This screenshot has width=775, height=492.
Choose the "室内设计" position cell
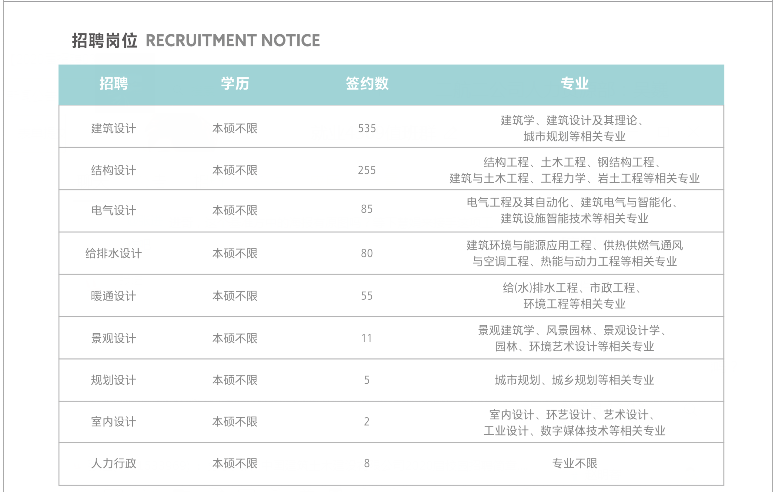pyautogui.click(x=114, y=422)
